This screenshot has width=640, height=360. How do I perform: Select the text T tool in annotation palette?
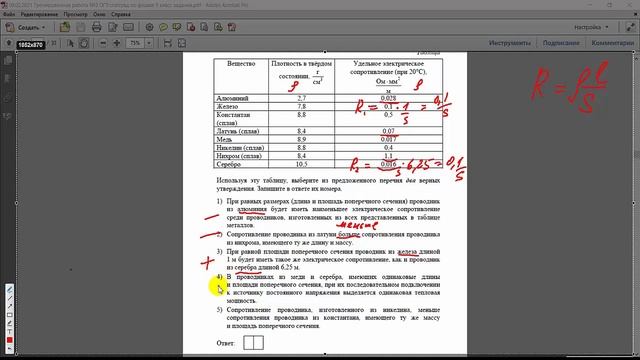point(10,331)
